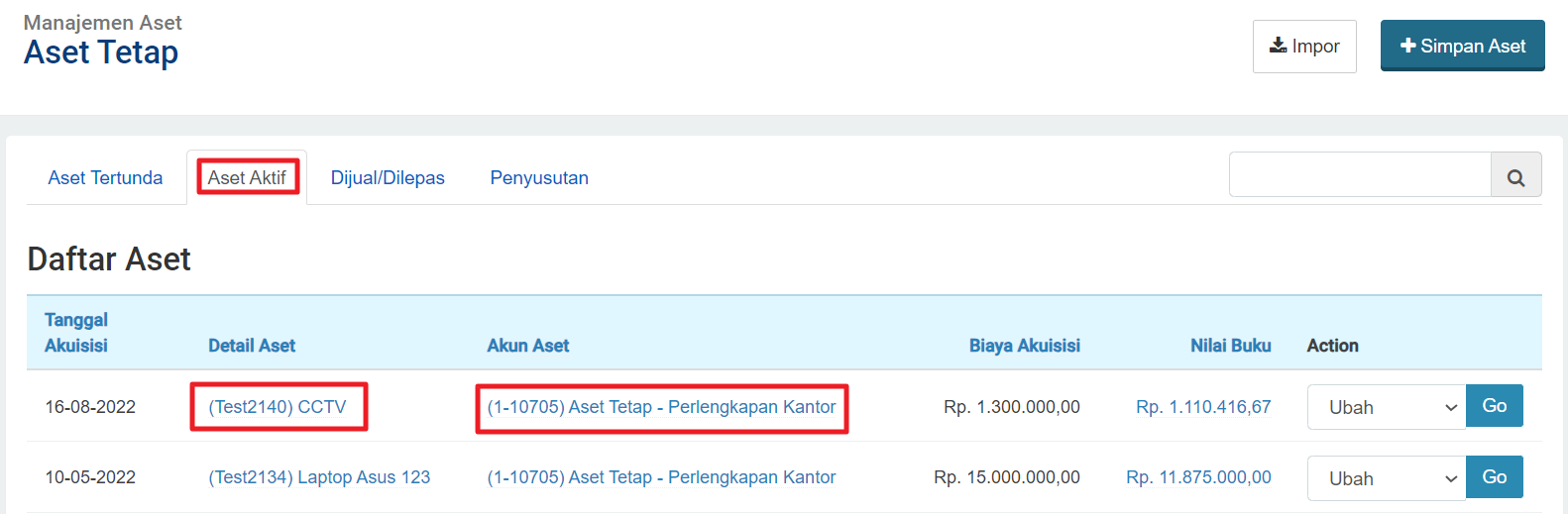Select the Aset Aktif tab
Image resolution: width=1568 pixels, height=514 pixels.
247,178
